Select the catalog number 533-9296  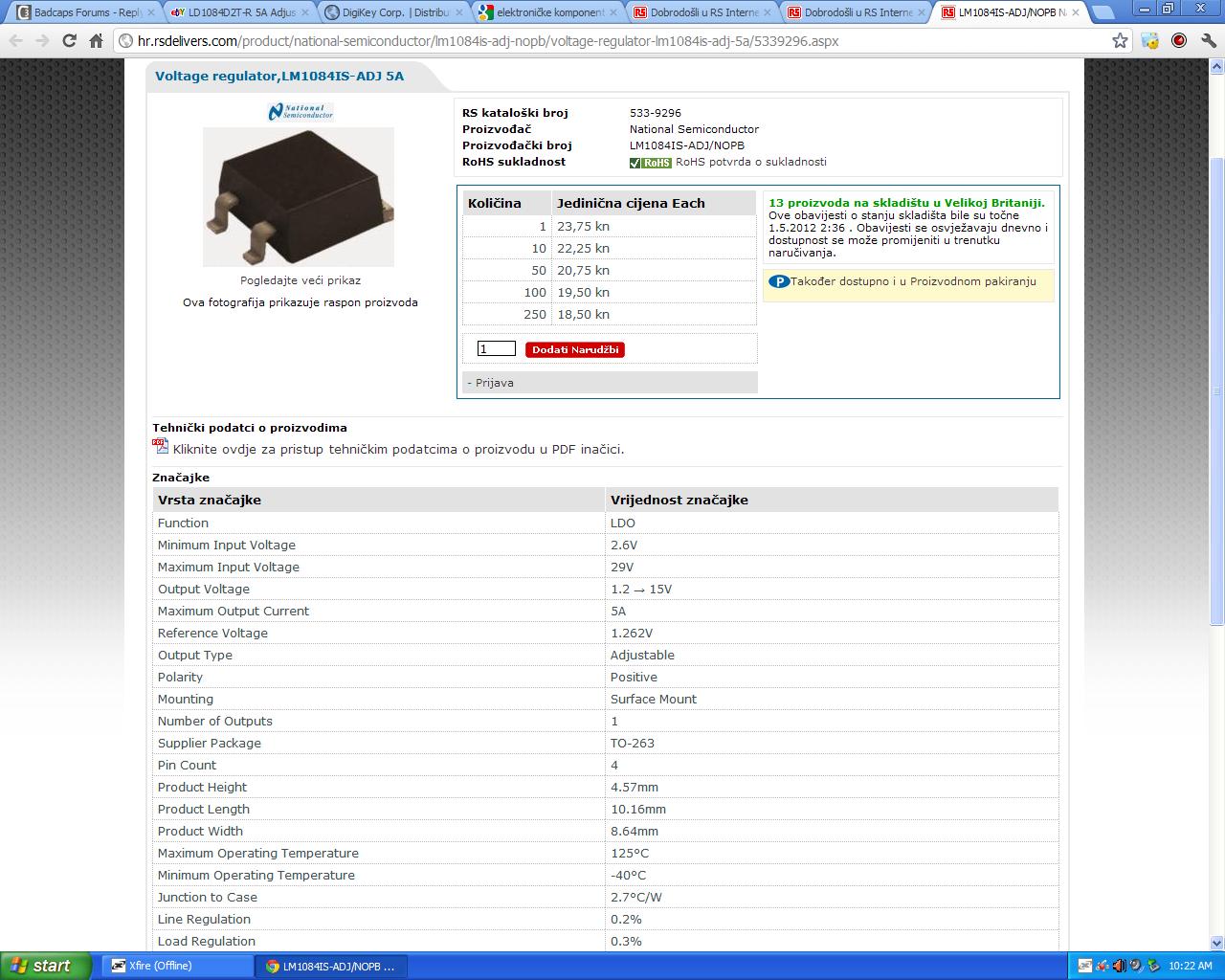[656, 113]
